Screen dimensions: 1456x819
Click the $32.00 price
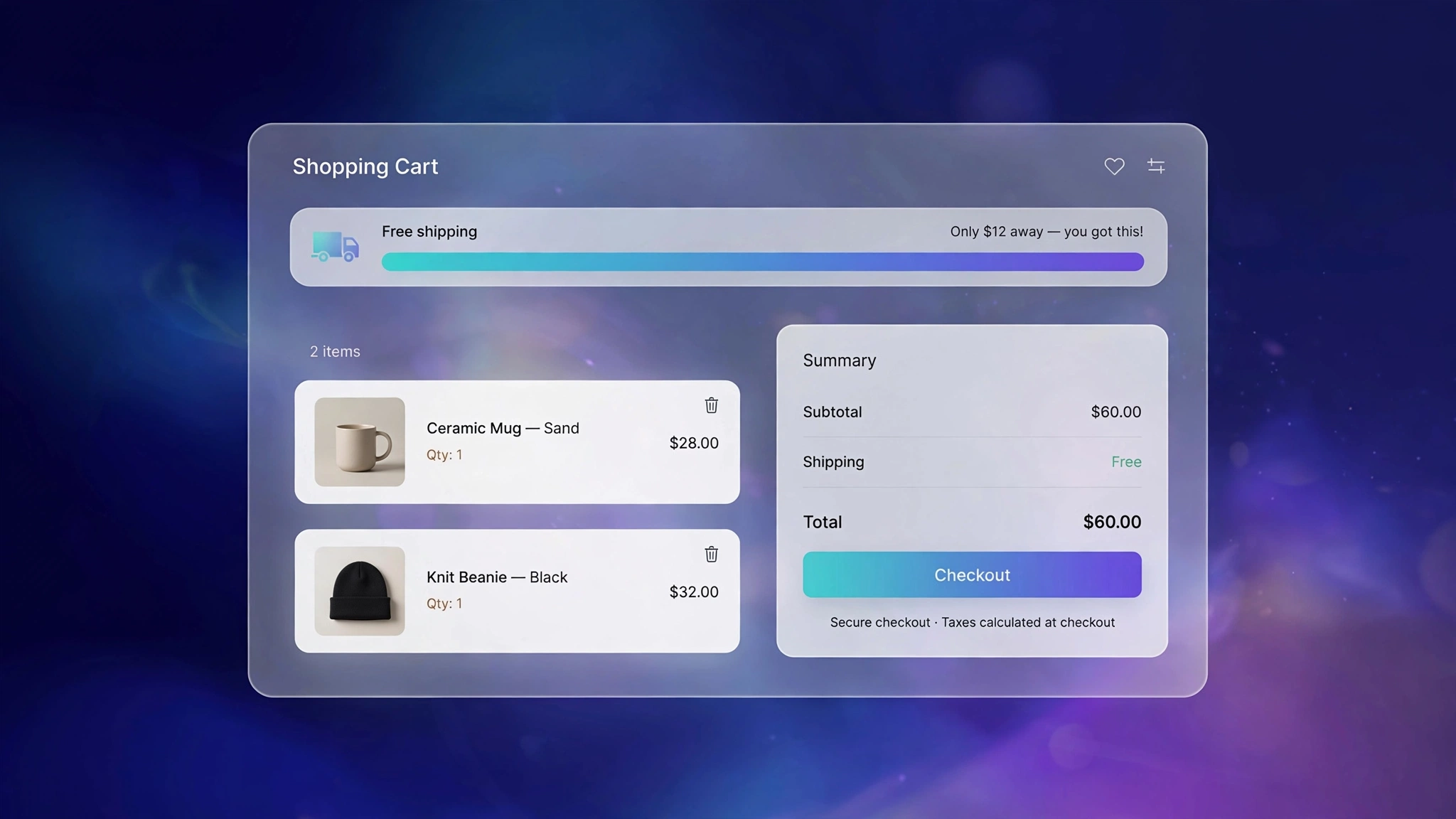click(x=694, y=591)
